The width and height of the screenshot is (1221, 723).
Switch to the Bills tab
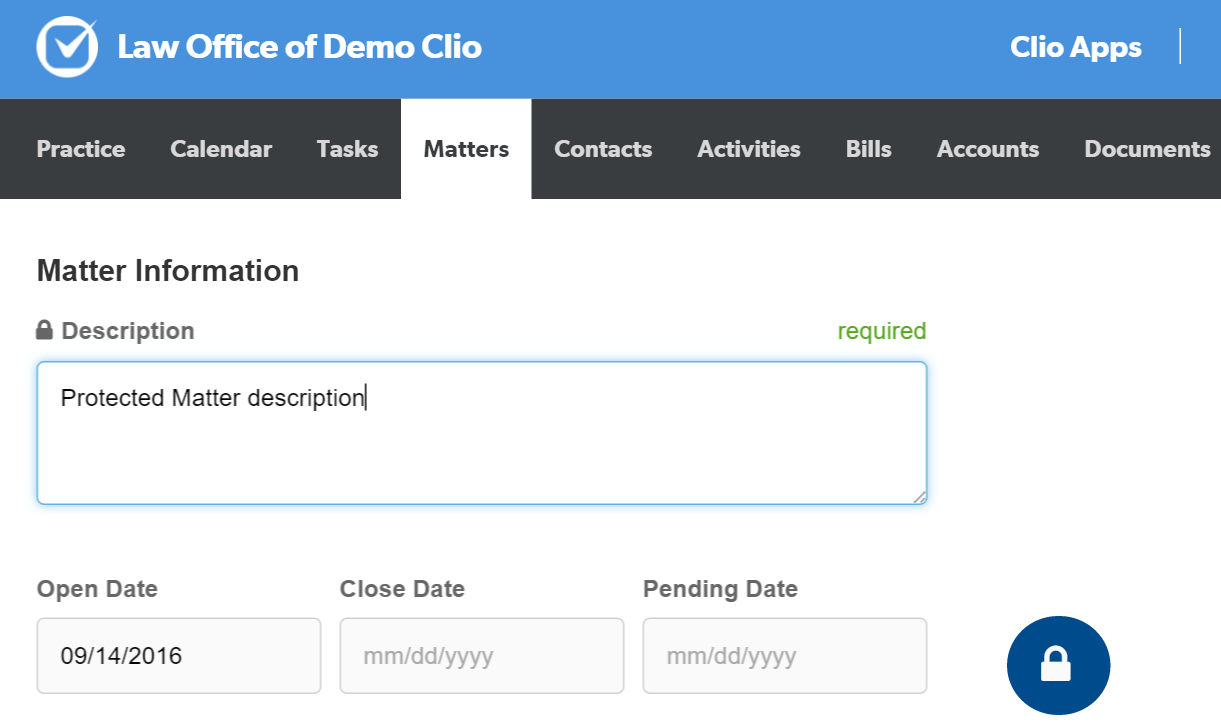pos(868,149)
